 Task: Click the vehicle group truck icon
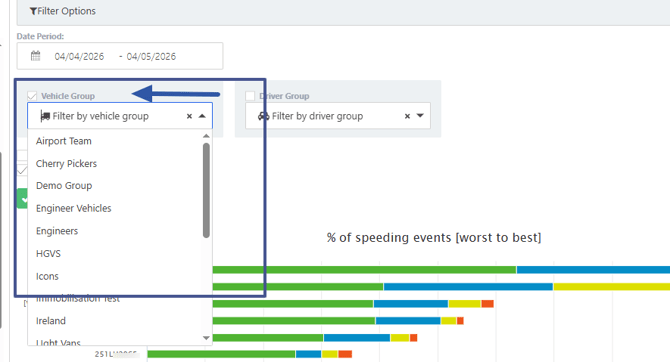coord(45,116)
